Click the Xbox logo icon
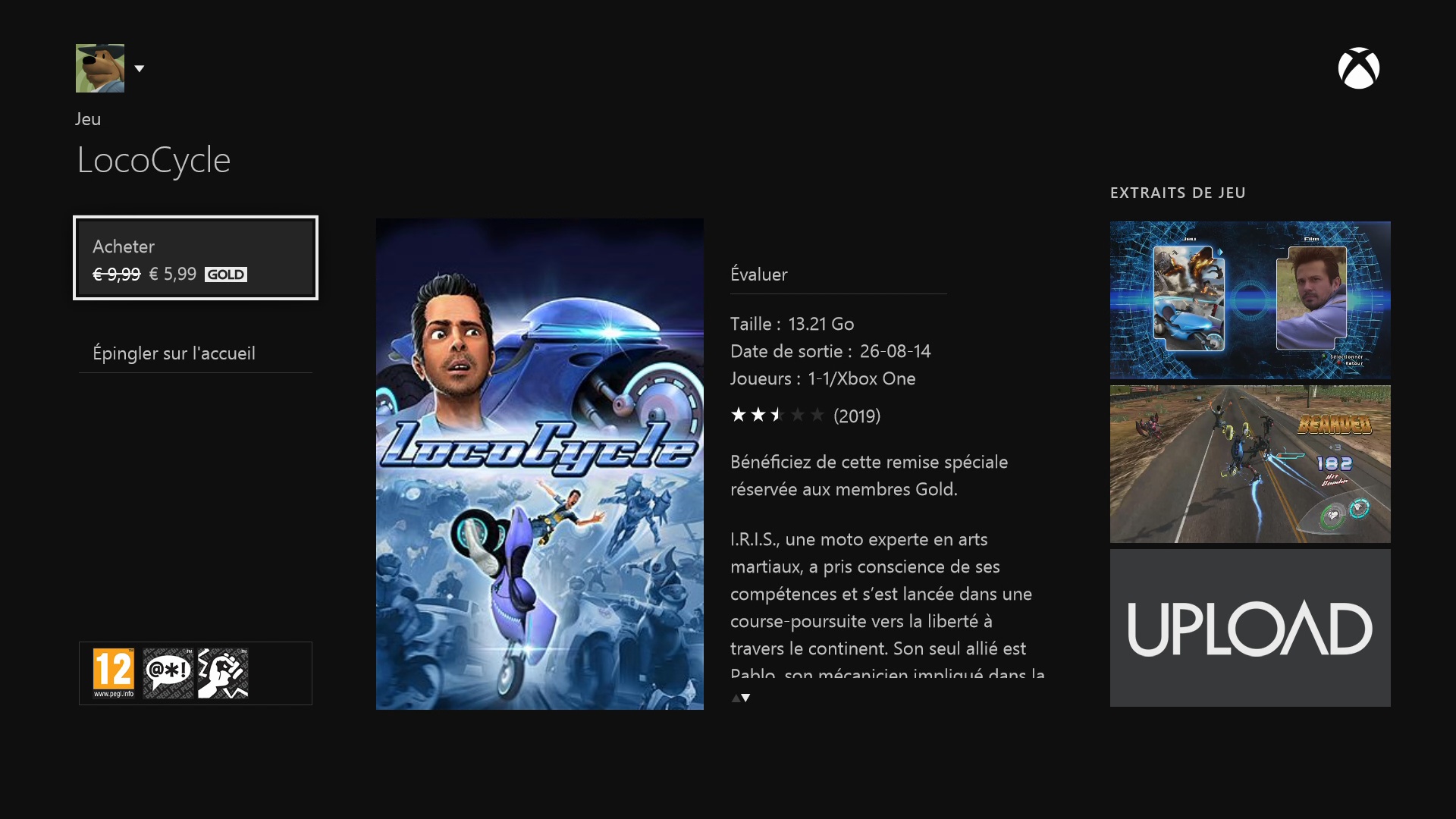 click(x=1358, y=68)
